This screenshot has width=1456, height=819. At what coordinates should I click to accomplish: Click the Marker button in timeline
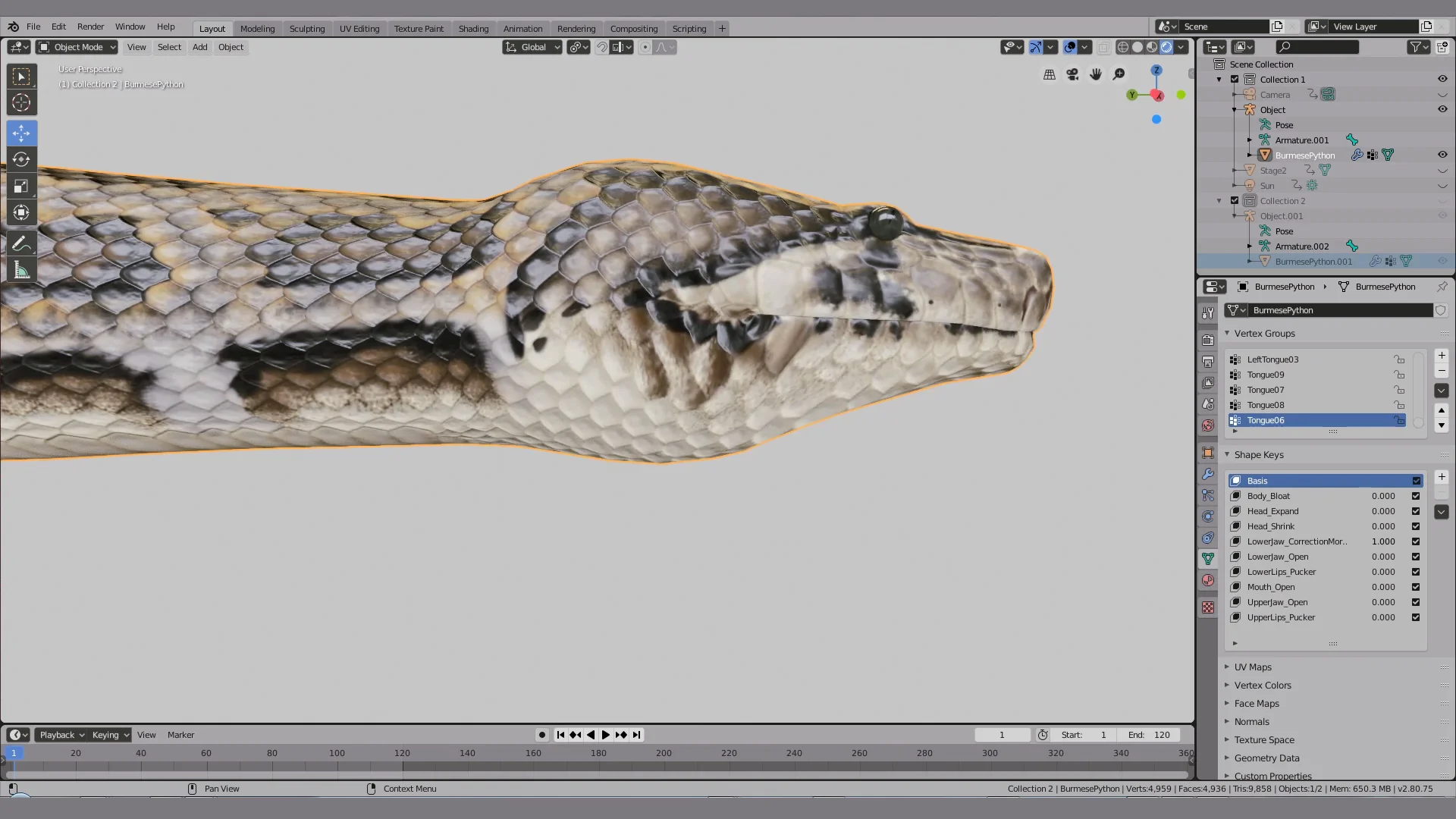(180, 735)
